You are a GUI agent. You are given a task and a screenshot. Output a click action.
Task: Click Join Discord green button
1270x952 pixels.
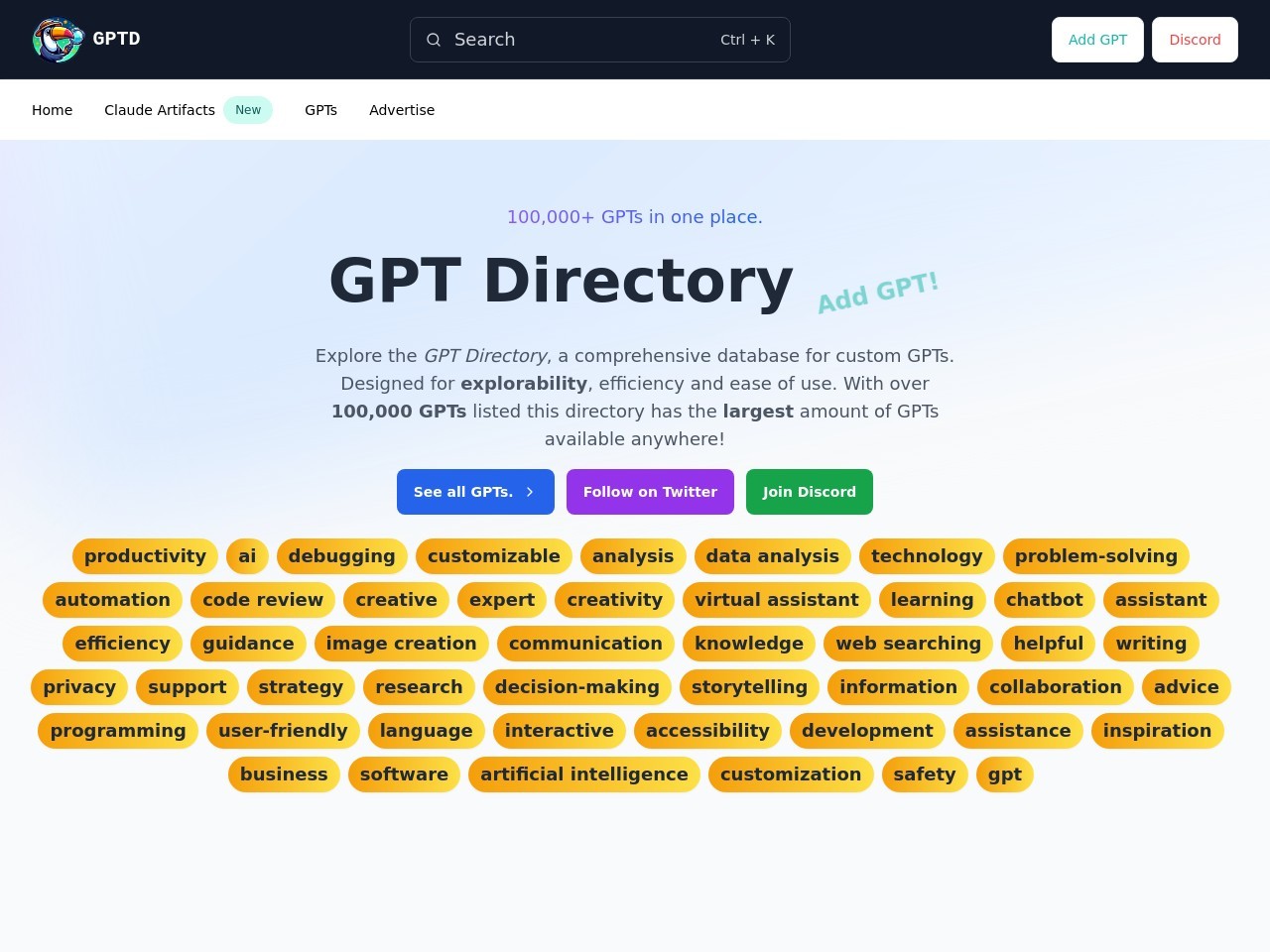click(x=810, y=492)
